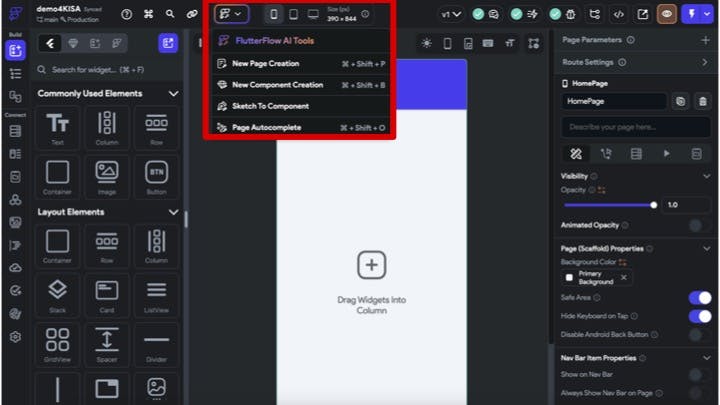The width and height of the screenshot is (720, 405).
Task: Select the Flutter widgets tab icon
Action: [50, 43]
